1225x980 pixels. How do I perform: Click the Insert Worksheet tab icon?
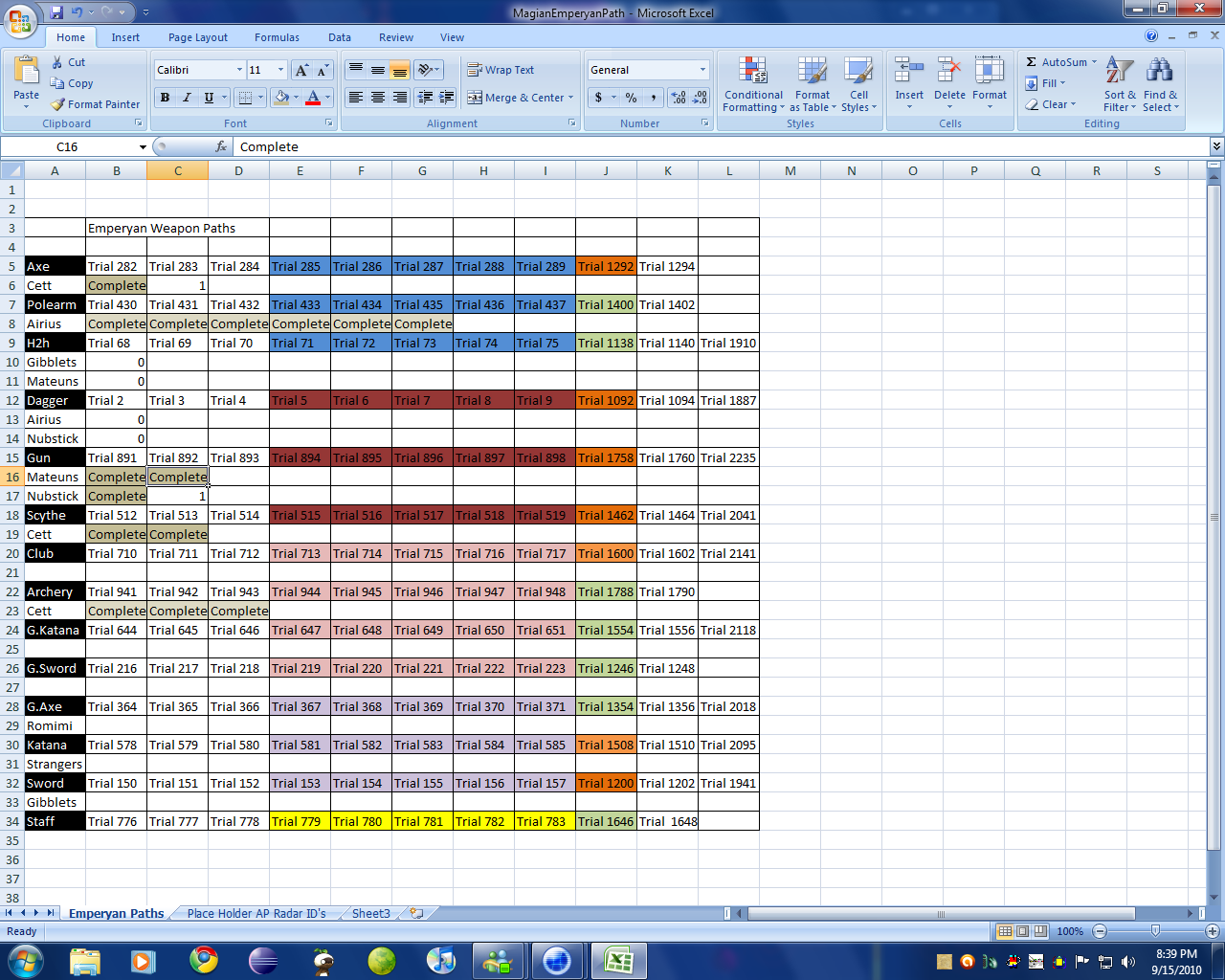pos(416,913)
